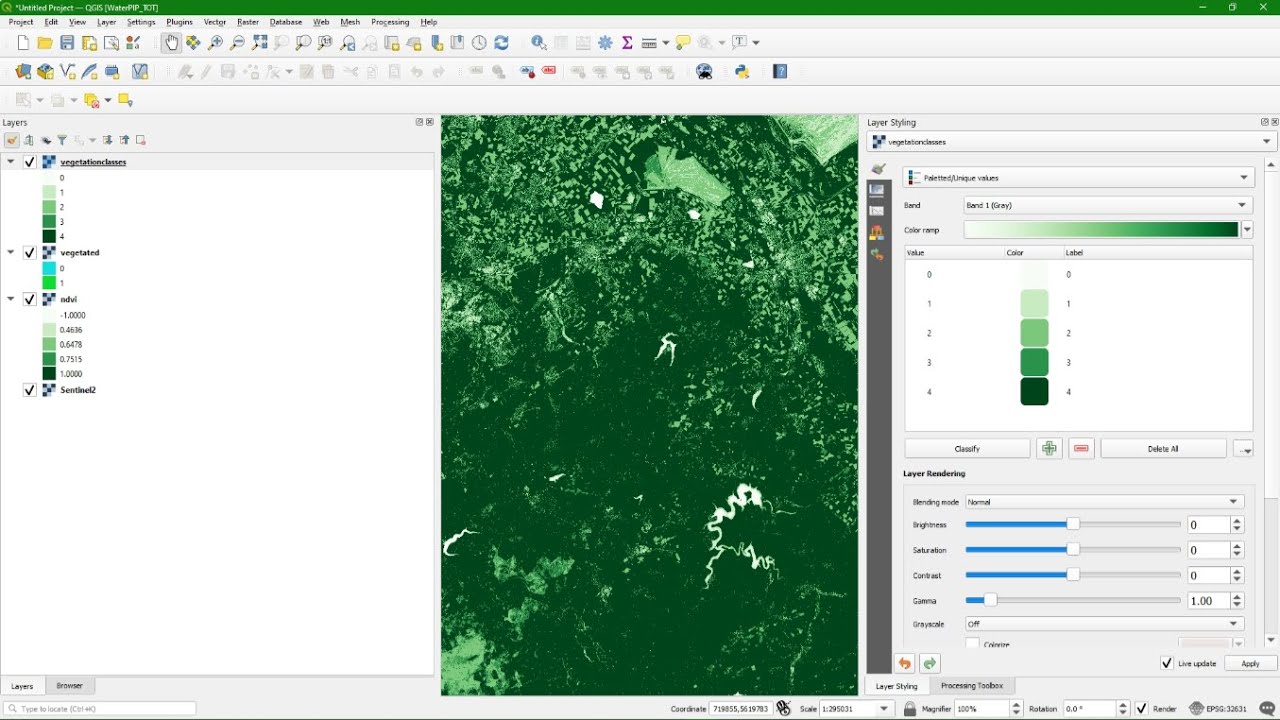
Task: Open the style History tab in Layer Styling
Action: tap(877, 255)
